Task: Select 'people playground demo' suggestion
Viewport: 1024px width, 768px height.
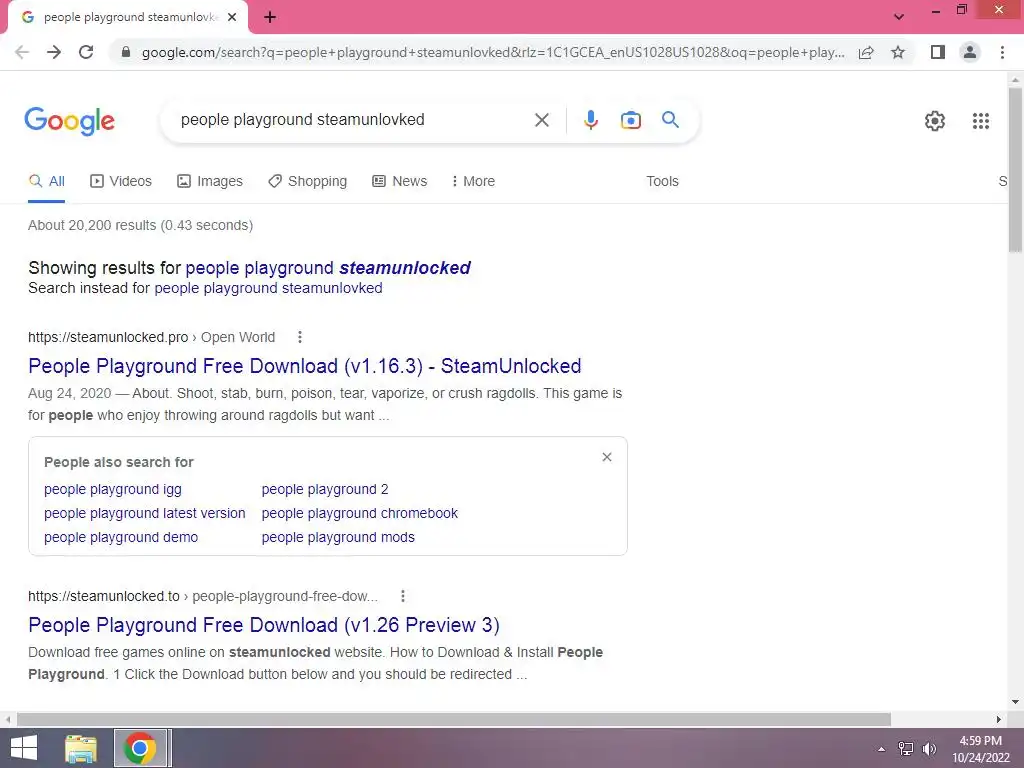Action: (121, 537)
